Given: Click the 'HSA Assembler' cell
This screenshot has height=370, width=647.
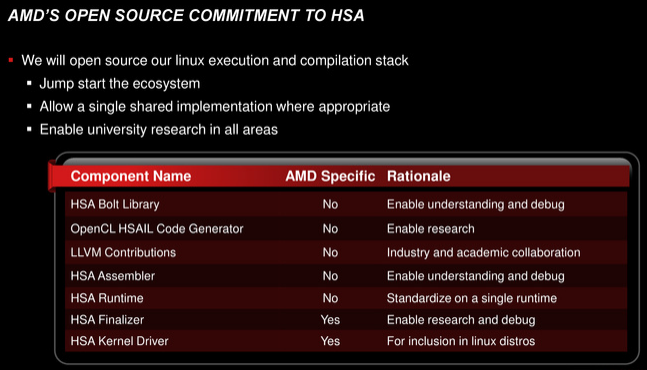Looking at the screenshot, I should click(x=113, y=276).
